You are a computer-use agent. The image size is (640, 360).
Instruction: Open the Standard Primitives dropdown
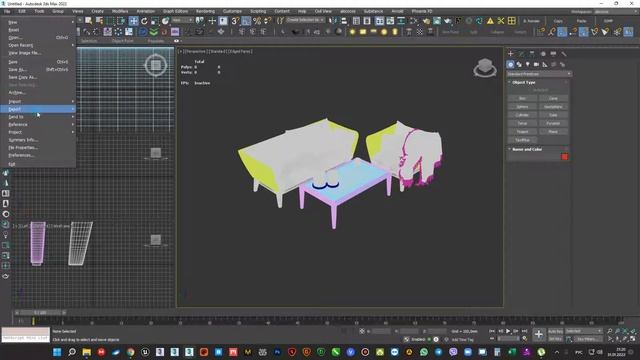pyautogui.click(x=539, y=74)
